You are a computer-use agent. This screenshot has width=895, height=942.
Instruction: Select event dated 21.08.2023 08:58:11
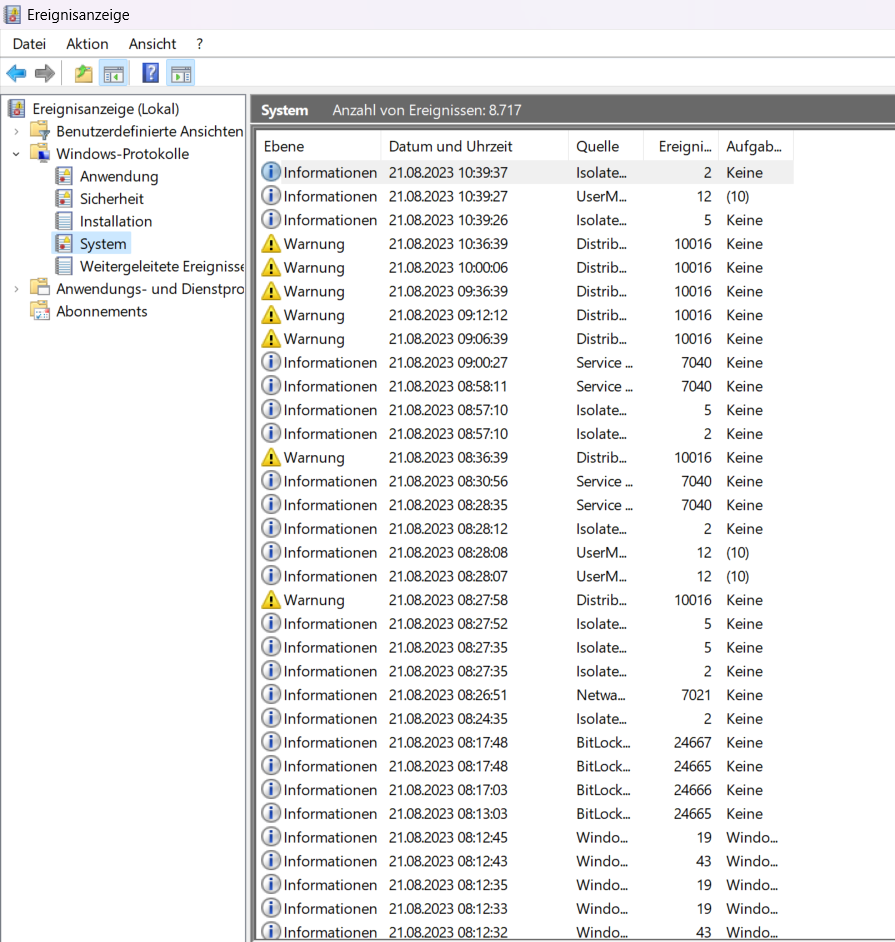[526, 386]
